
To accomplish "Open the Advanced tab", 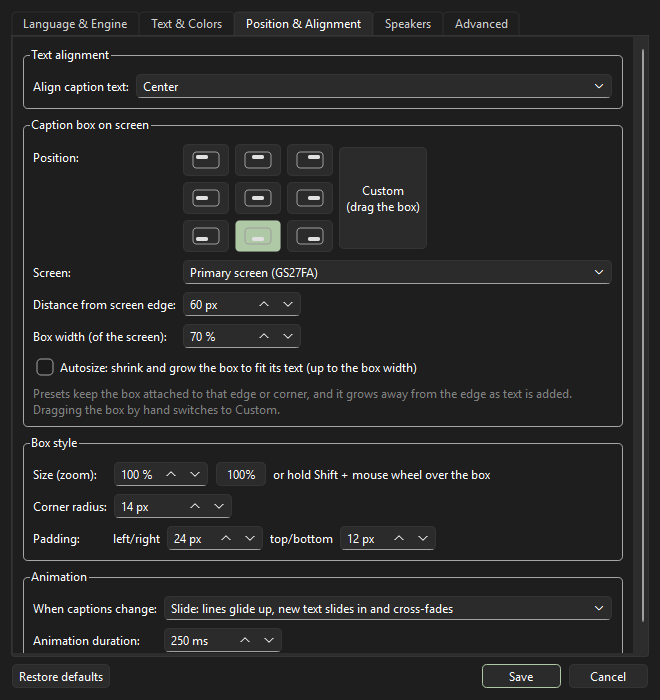I will (481, 24).
